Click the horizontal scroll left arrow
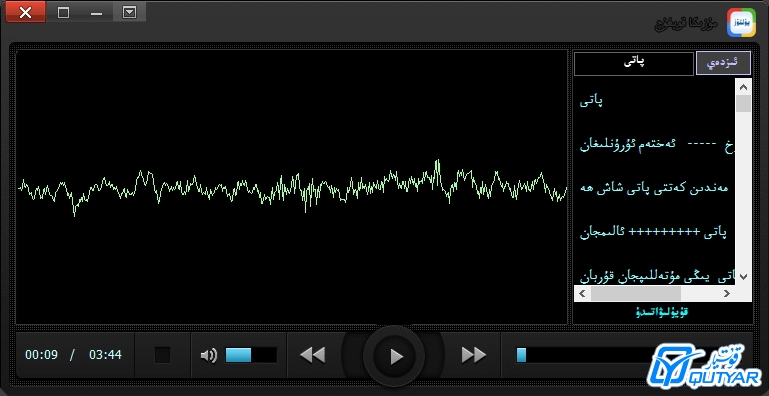Image resolution: width=769 pixels, height=396 pixels. pyautogui.click(x=582, y=293)
